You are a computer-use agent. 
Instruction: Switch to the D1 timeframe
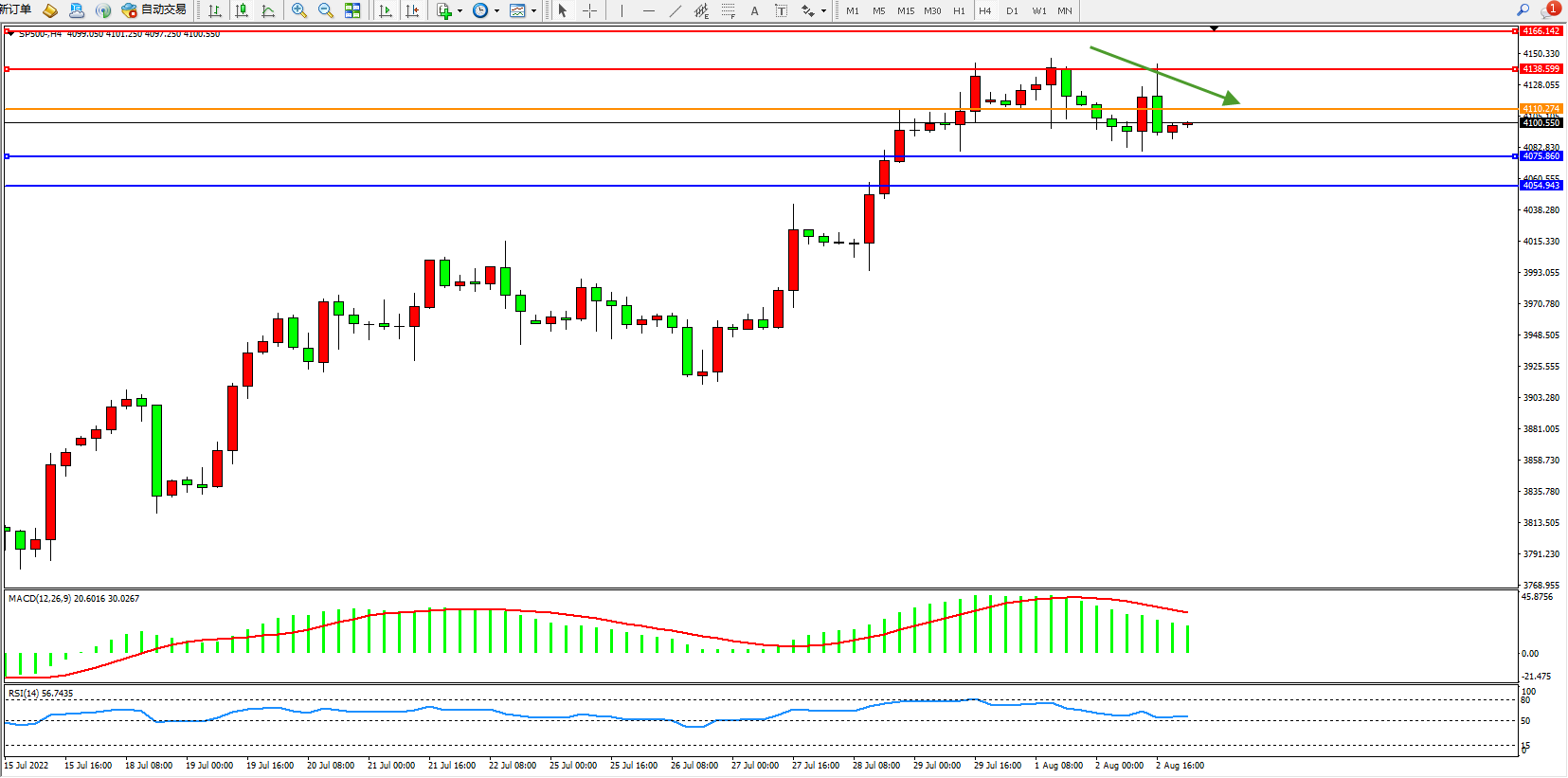pyautogui.click(x=1012, y=10)
